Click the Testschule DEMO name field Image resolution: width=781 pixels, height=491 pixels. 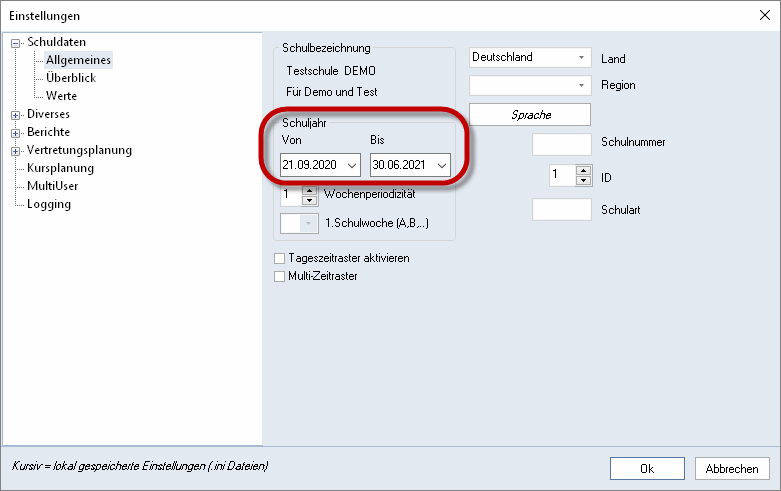(331, 71)
